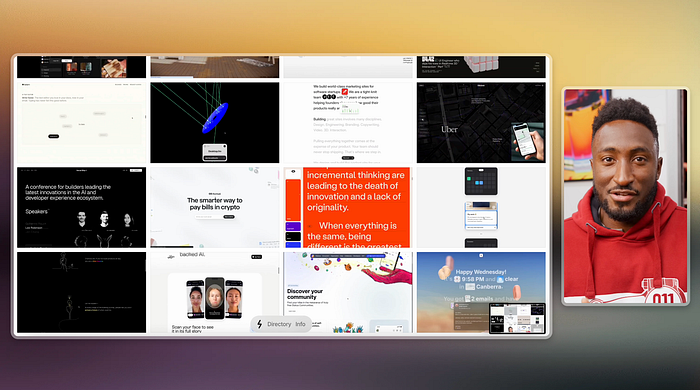This screenshot has width=700, height=390.
Task: Open the dark thumbnail with image cards in the top row
Action: 82,67
